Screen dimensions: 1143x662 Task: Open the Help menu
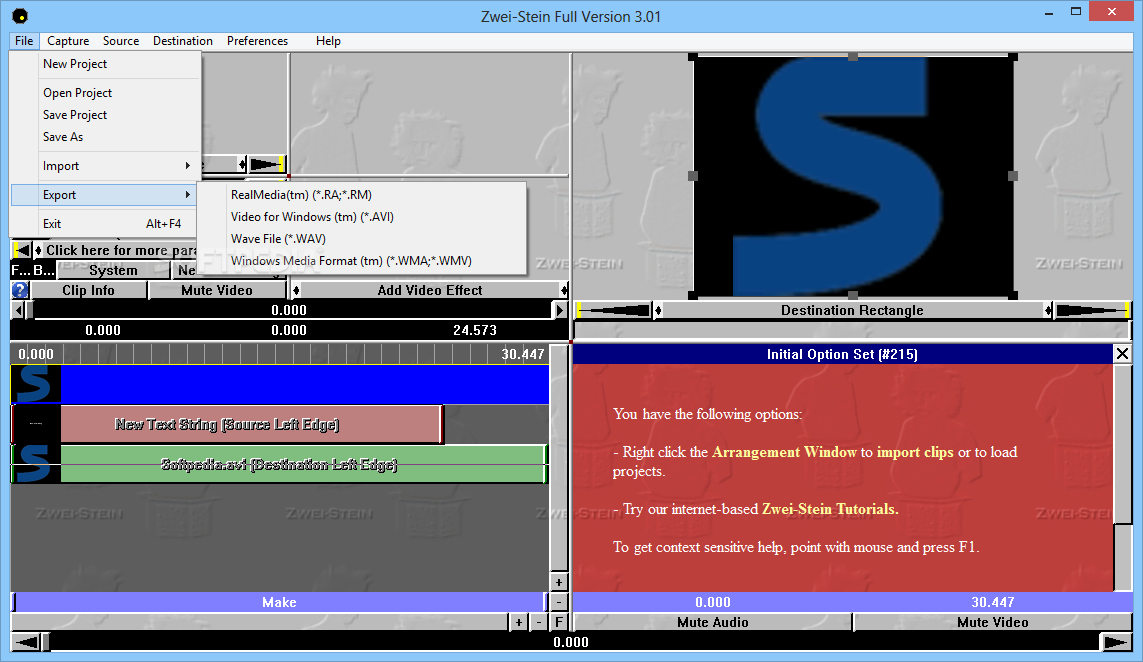(328, 41)
